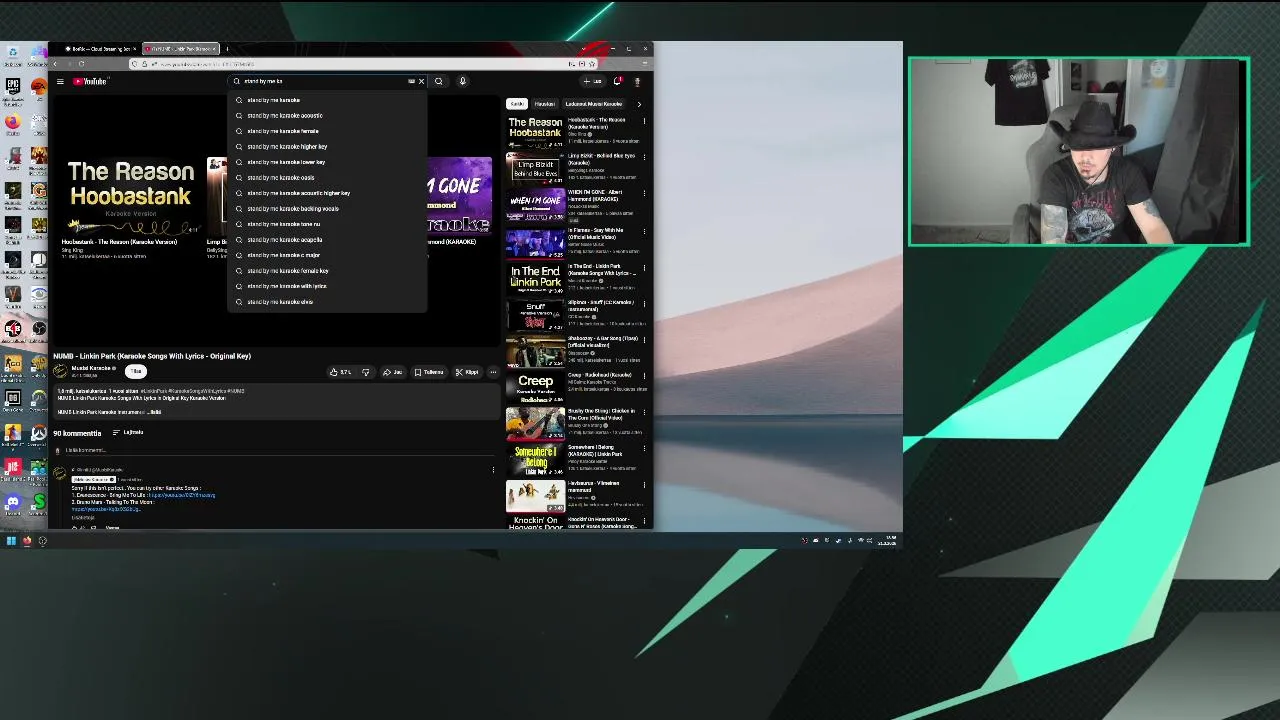Go to the YouTube home logo
Image resolution: width=1280 pixels, height=720 pixels.
pyautogui.click(x=90, y=81)
